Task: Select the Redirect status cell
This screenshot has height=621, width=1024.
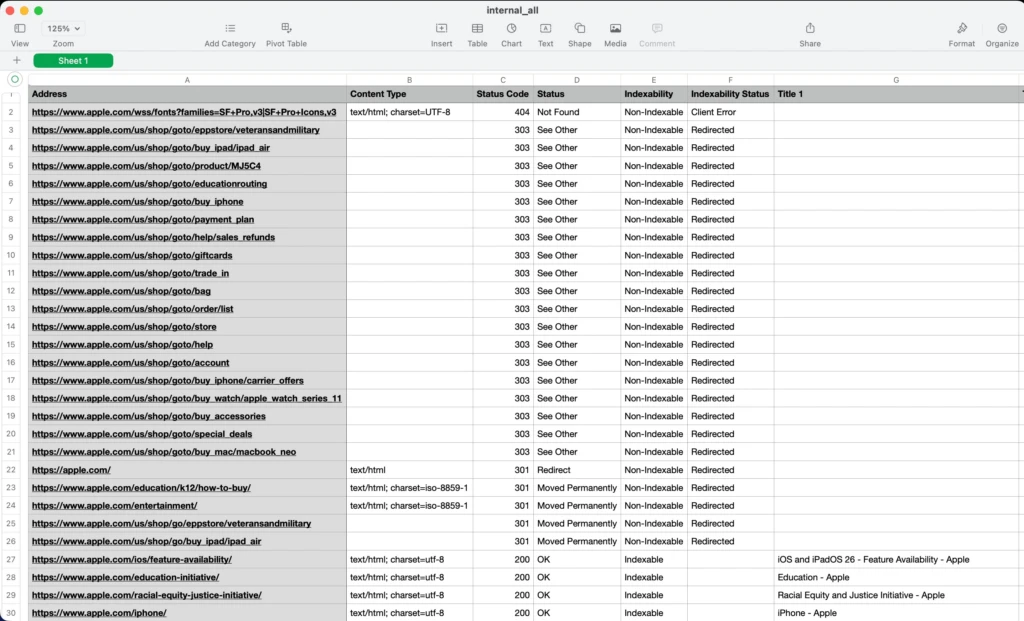Action: pos(577,470)
